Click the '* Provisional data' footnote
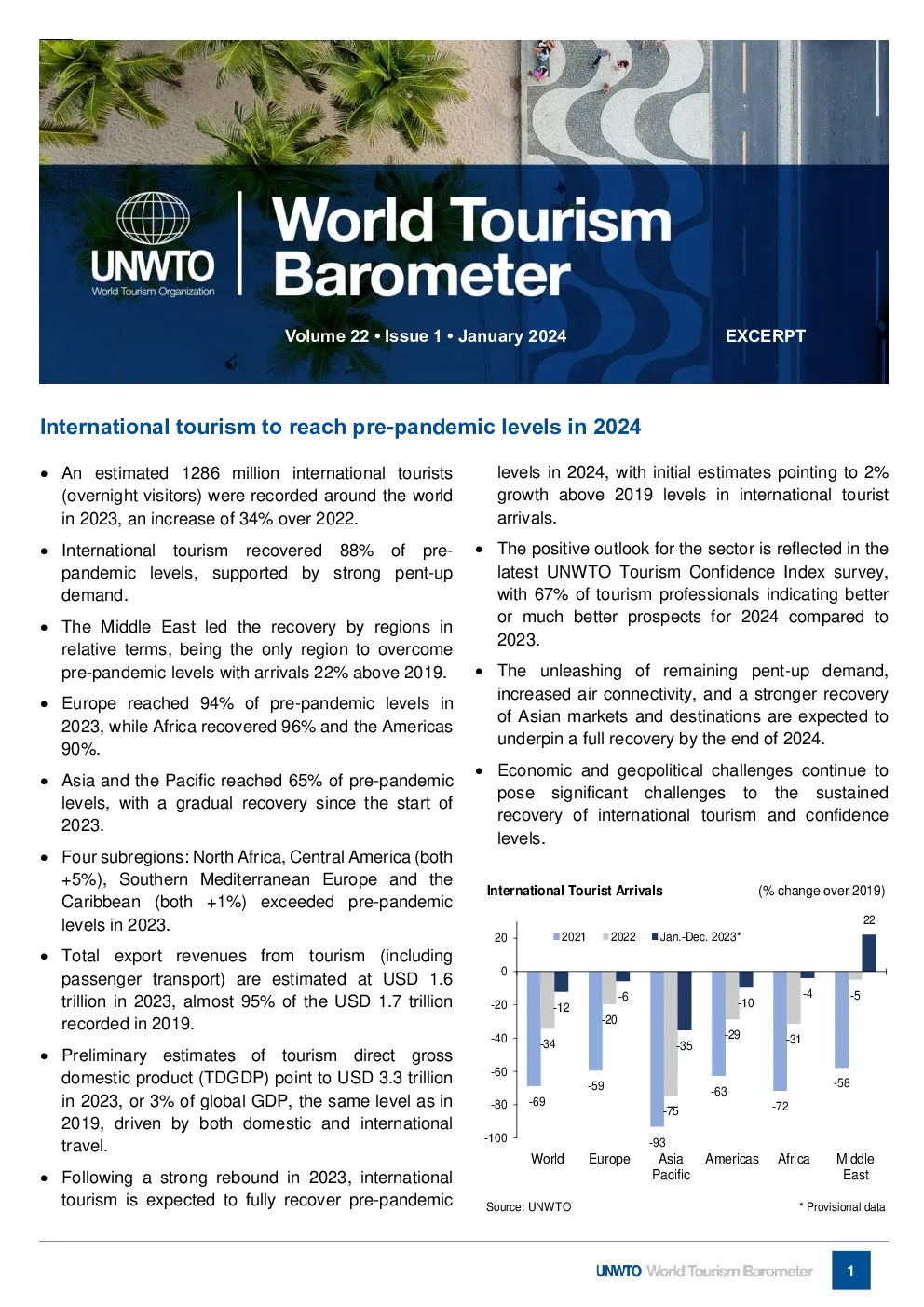The width and height of the screenshot is (924, 1307). [842, 1207]
